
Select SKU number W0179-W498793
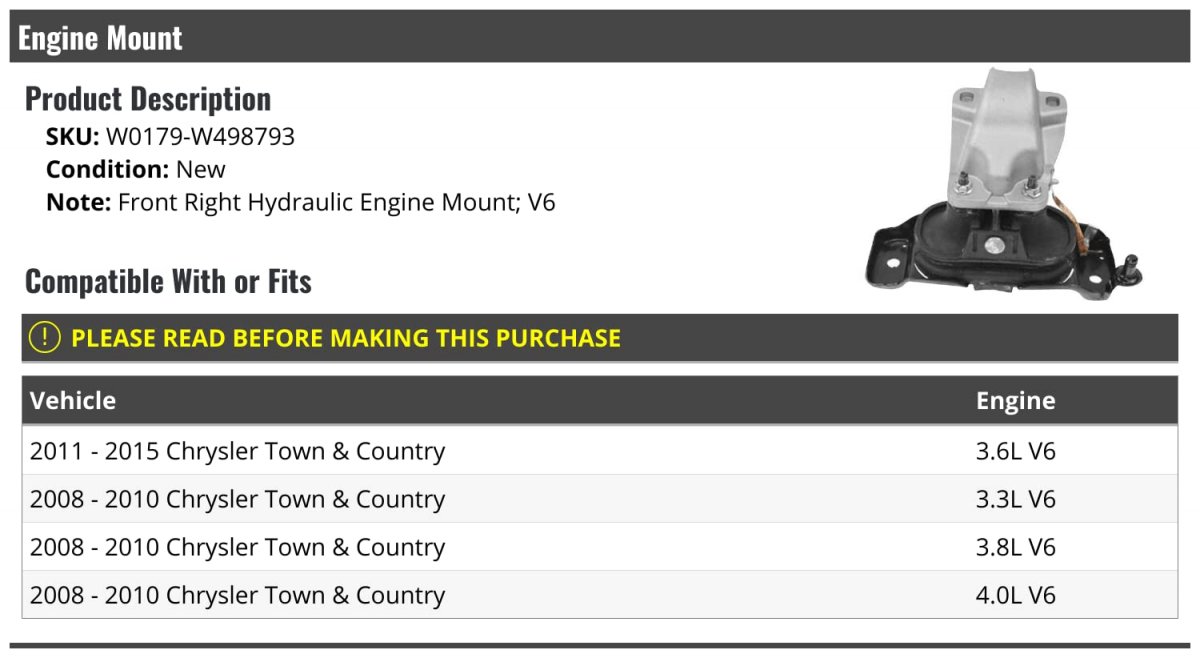200,136
